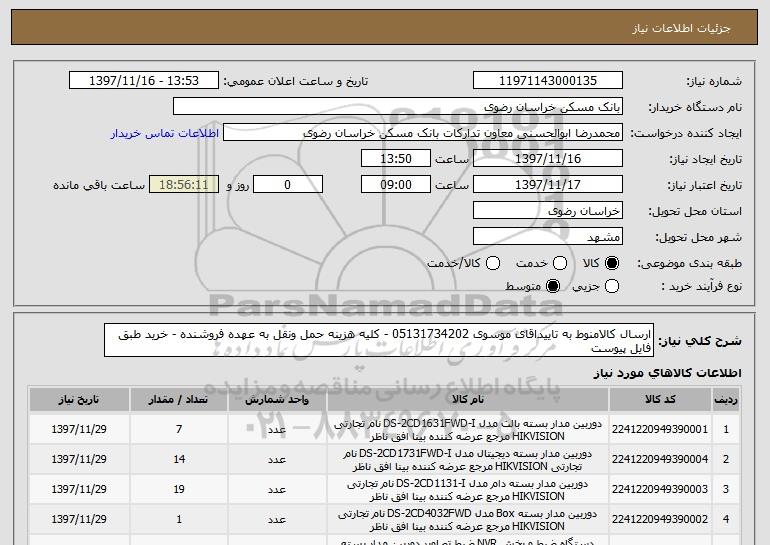Click the اطلاعات کالاهای مورد نیاز heading
The width and height of the screenshot is (770, 545).
[x=667, y=373]
